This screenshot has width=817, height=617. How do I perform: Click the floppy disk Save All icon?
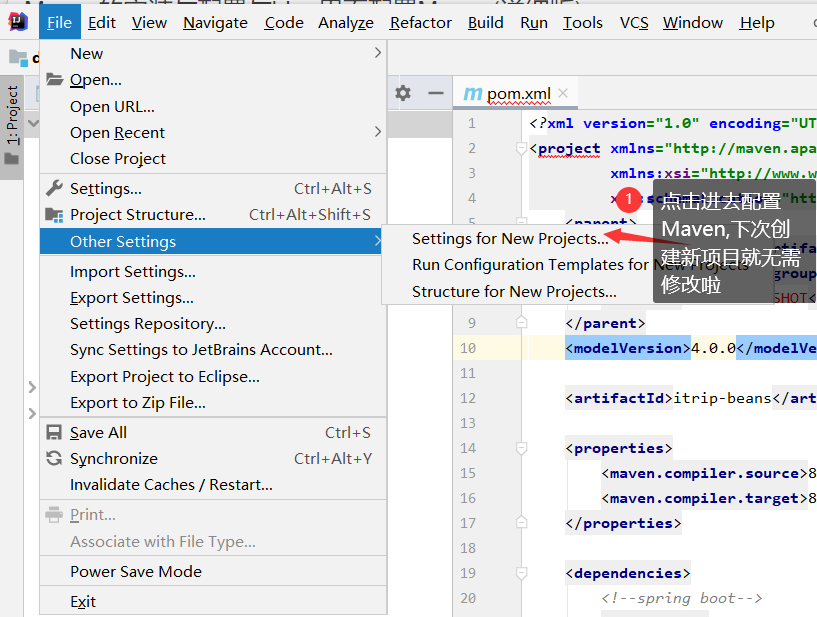tap(54, 433)
